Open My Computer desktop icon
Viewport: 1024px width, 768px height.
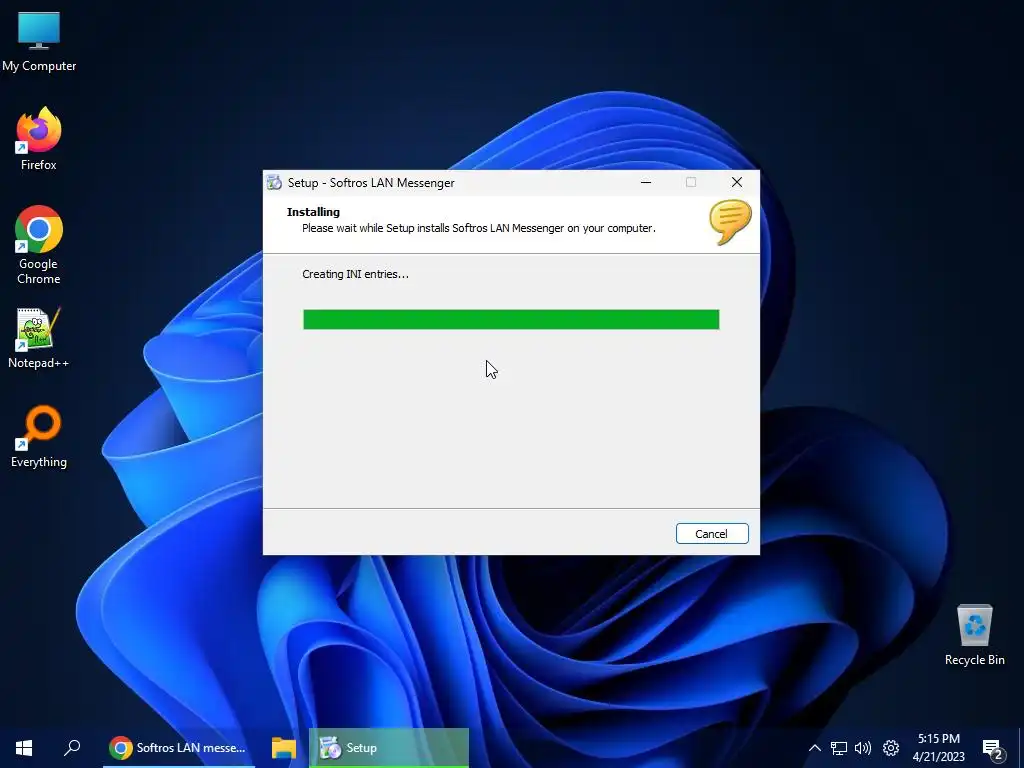(x=39, y=42)
